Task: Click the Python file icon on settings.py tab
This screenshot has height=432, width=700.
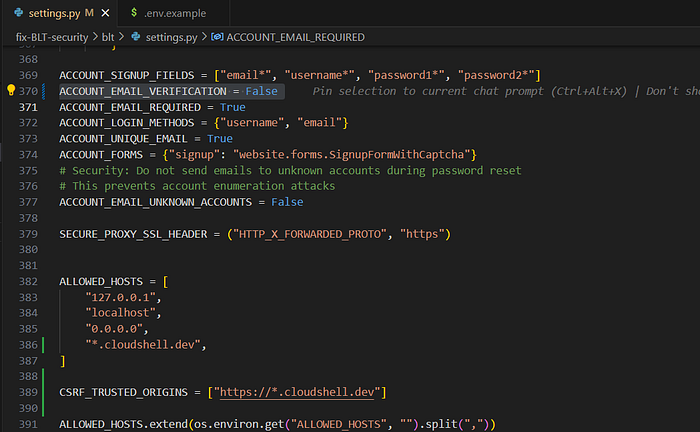Action: tap(18, 12)
